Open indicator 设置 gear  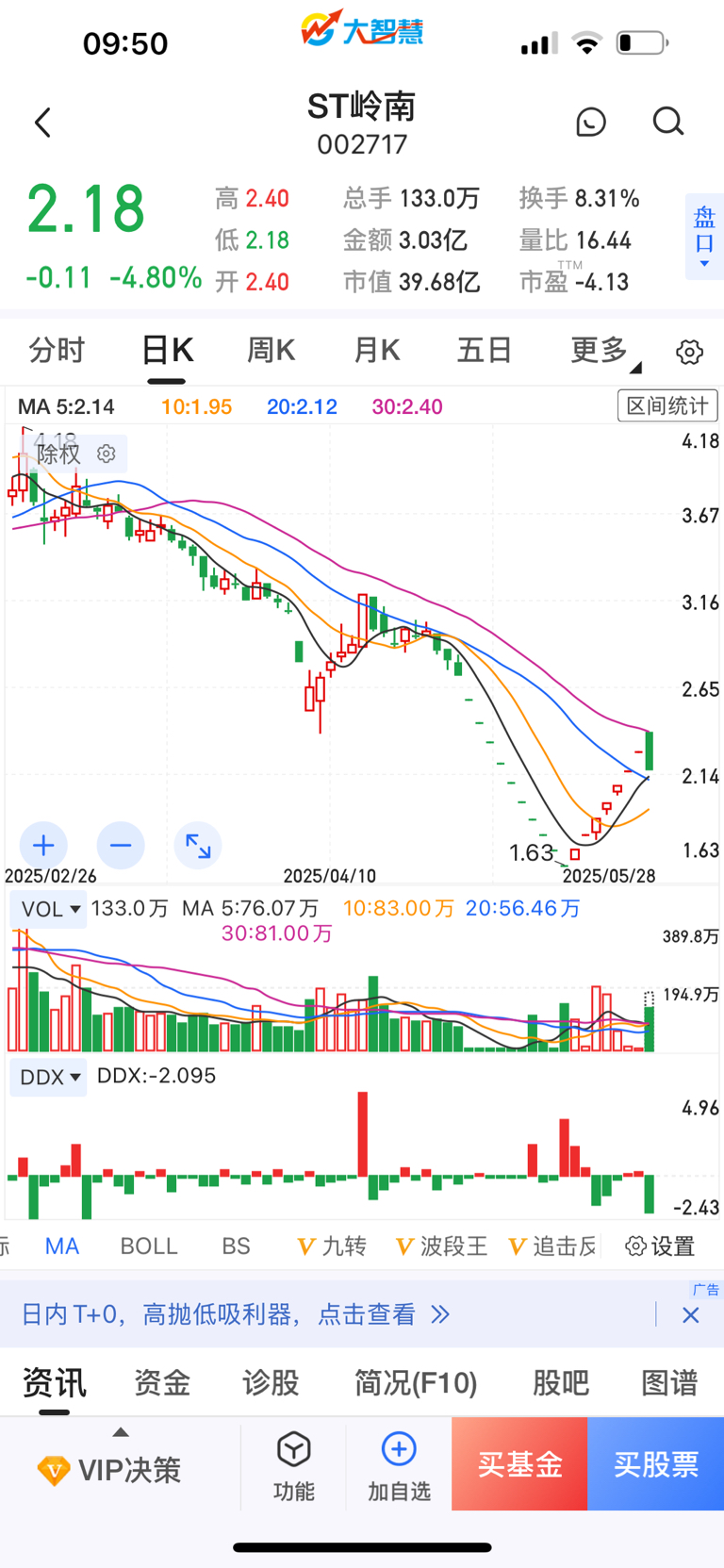coord(660,1246)
